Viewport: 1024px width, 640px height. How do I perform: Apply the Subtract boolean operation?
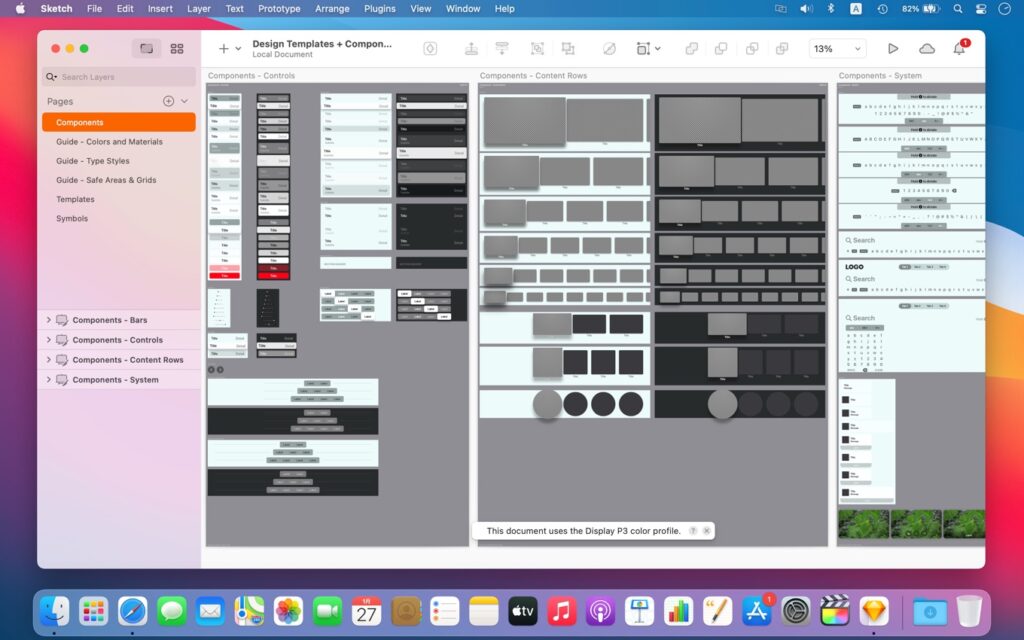[721, 48]
